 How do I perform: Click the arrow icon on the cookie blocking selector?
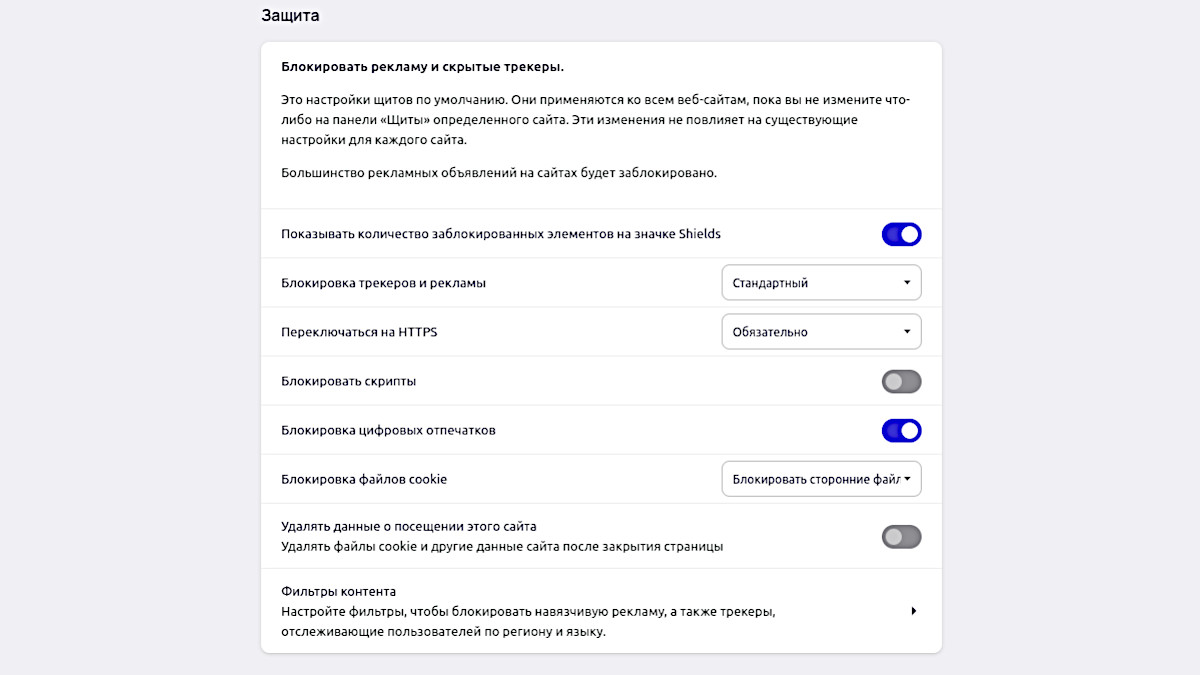[906, 478]
